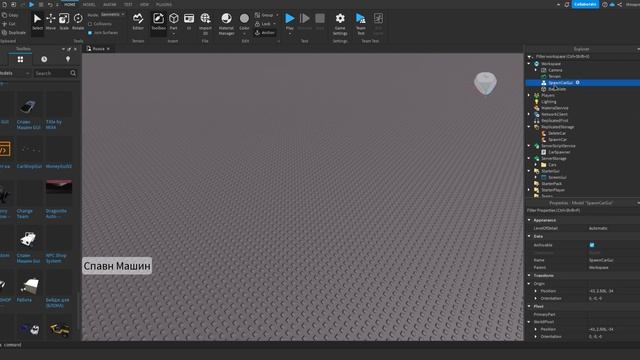Click the Collaborate button
This screenshot has height=360, width=640.
[585, 4]
